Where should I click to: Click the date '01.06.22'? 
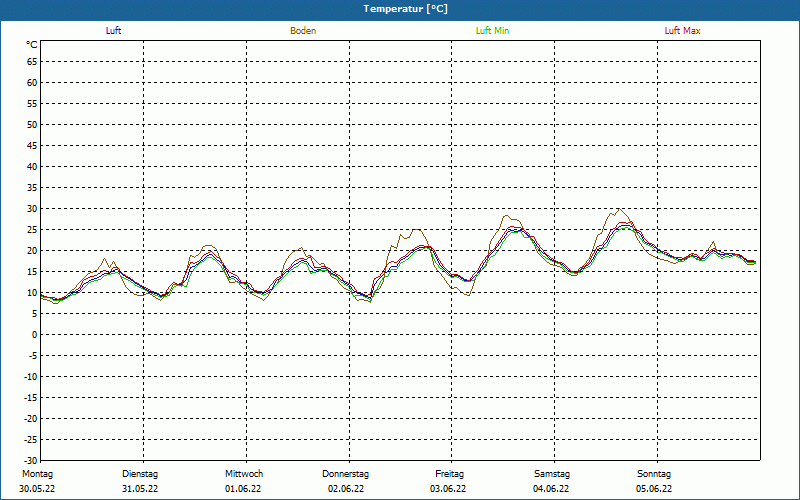tap(243, 489)
